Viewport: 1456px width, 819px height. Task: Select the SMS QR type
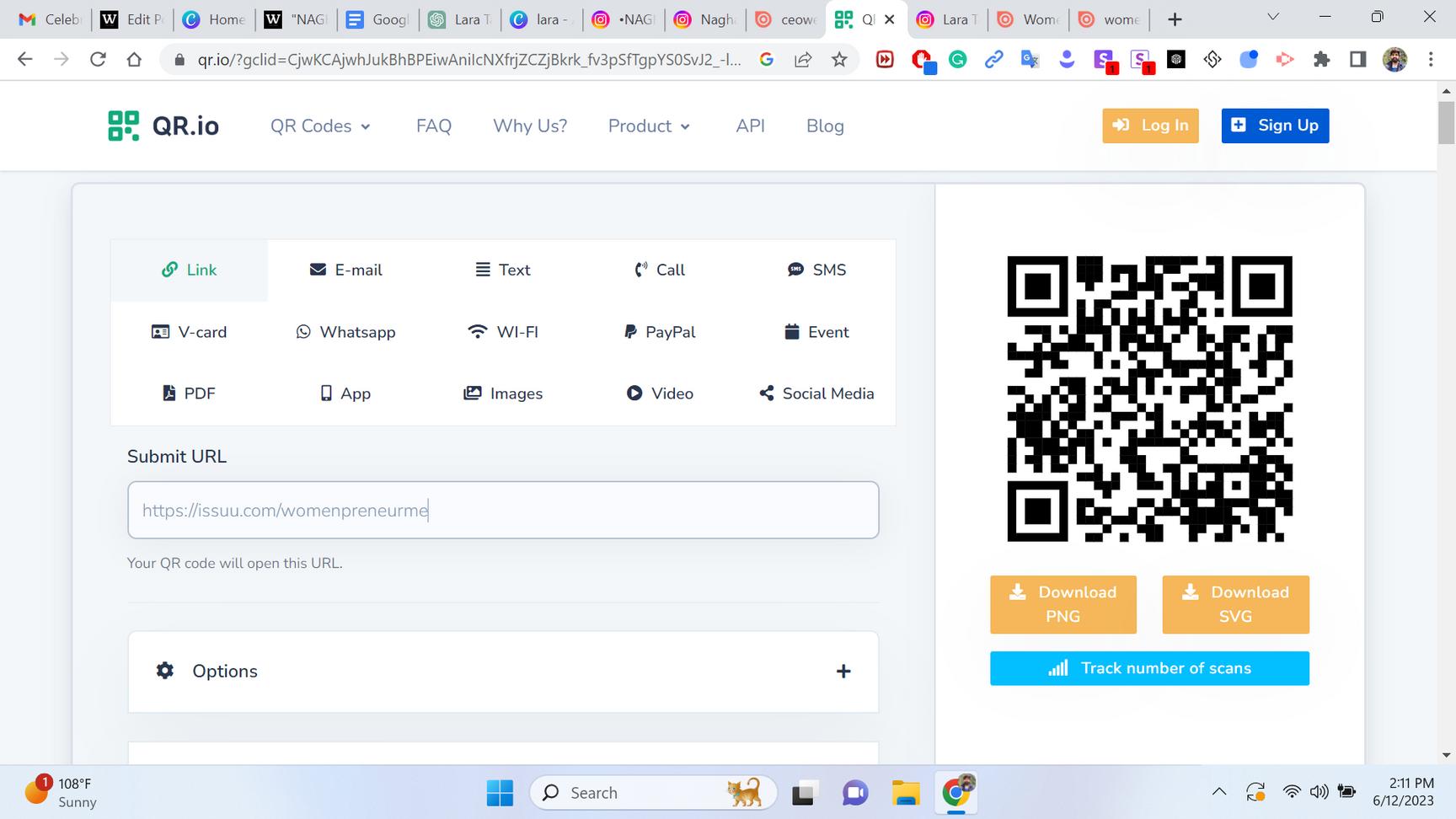tap(816, 270)
